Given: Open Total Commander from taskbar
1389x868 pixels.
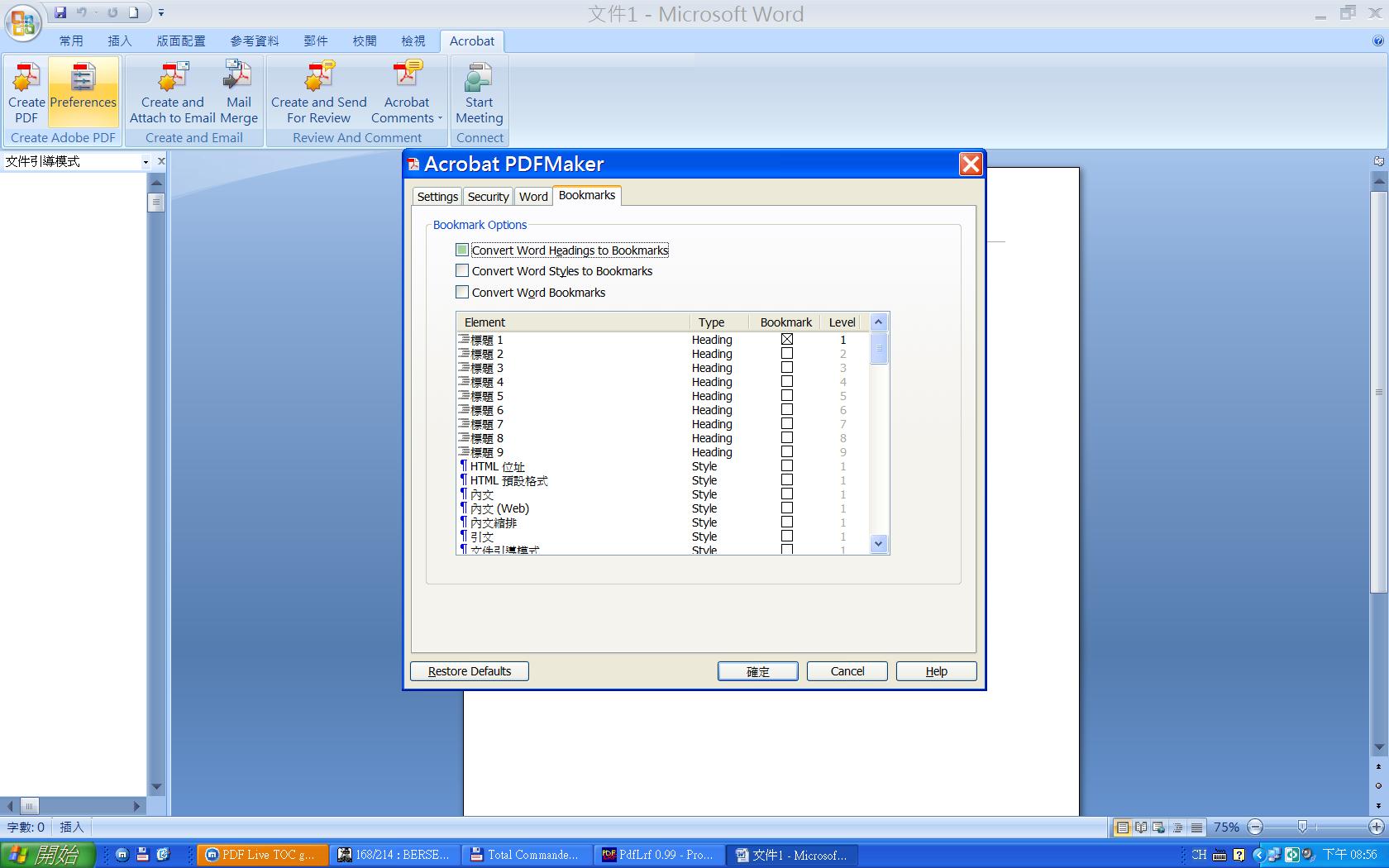Looking at the screenshot, I should [527, 855].
